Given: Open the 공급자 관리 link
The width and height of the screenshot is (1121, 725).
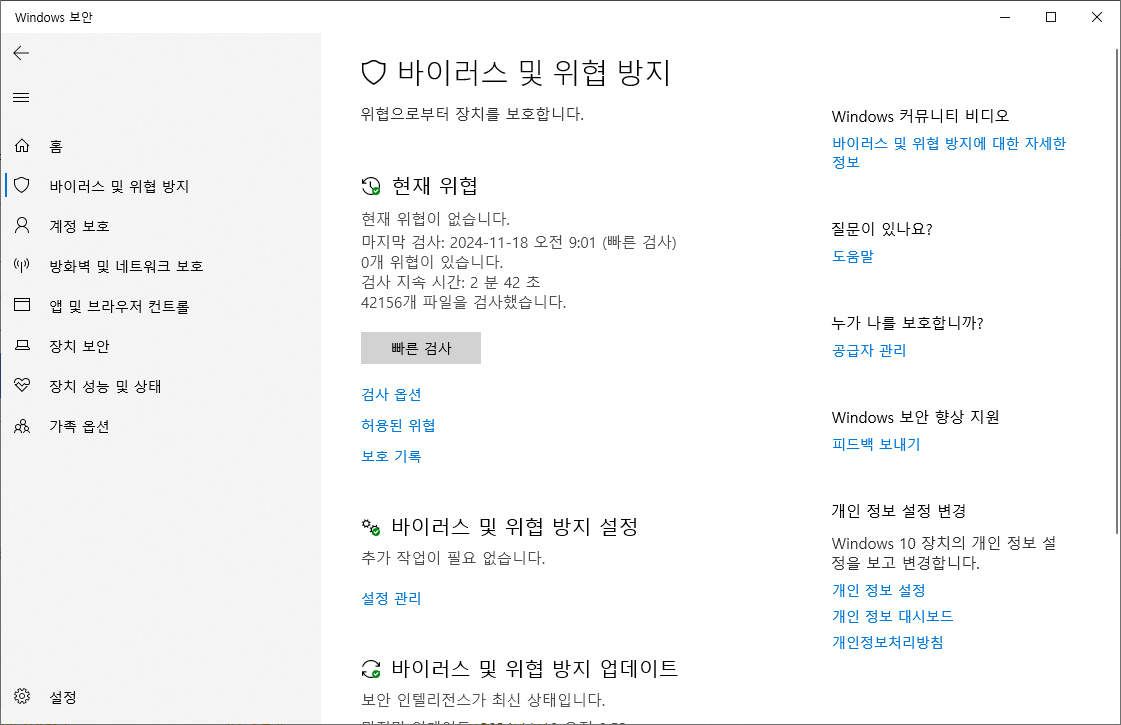Looking at the screenshot, I should coord(869,350).
